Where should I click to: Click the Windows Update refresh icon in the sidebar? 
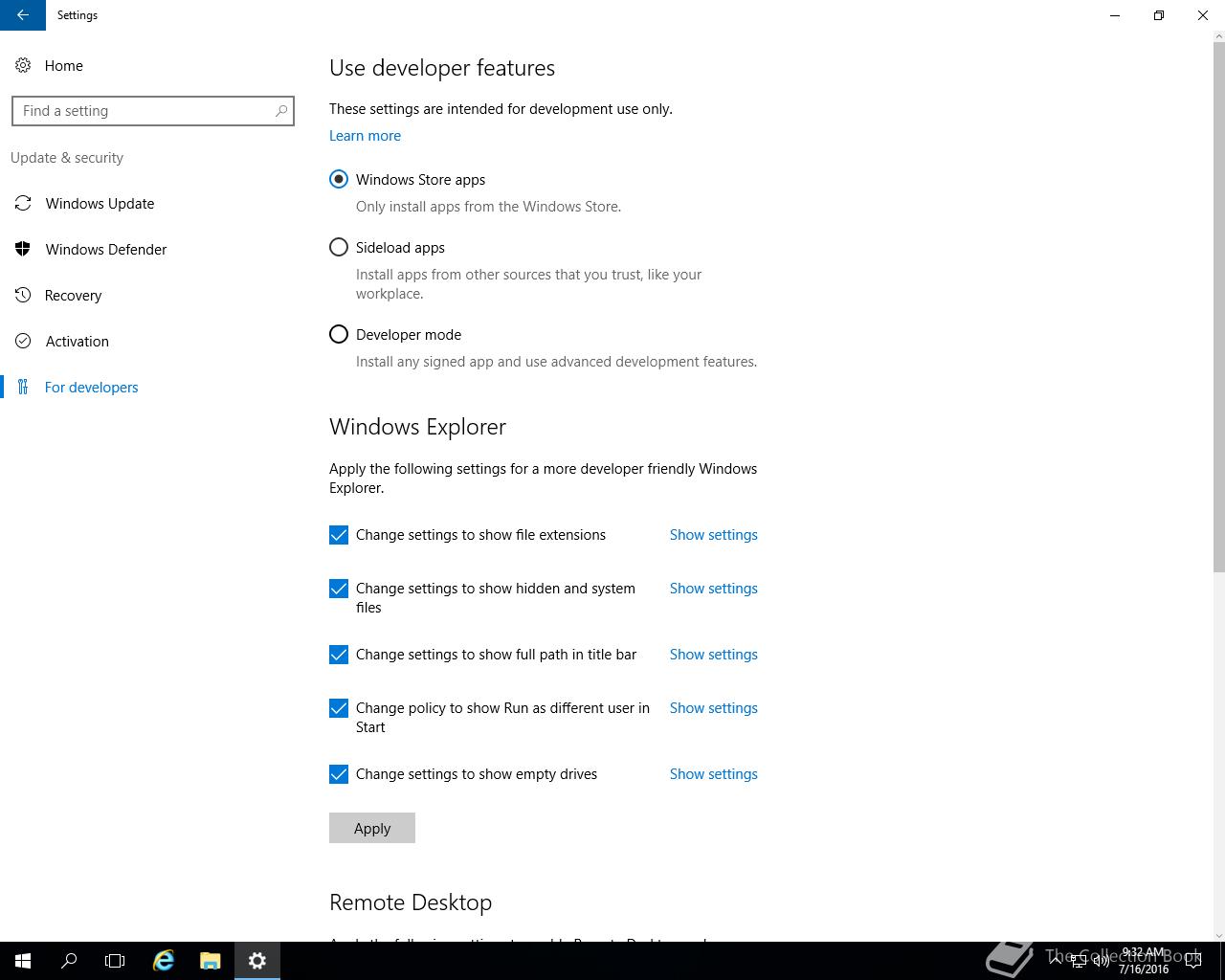pyautogui.click(x=23, y=203)
